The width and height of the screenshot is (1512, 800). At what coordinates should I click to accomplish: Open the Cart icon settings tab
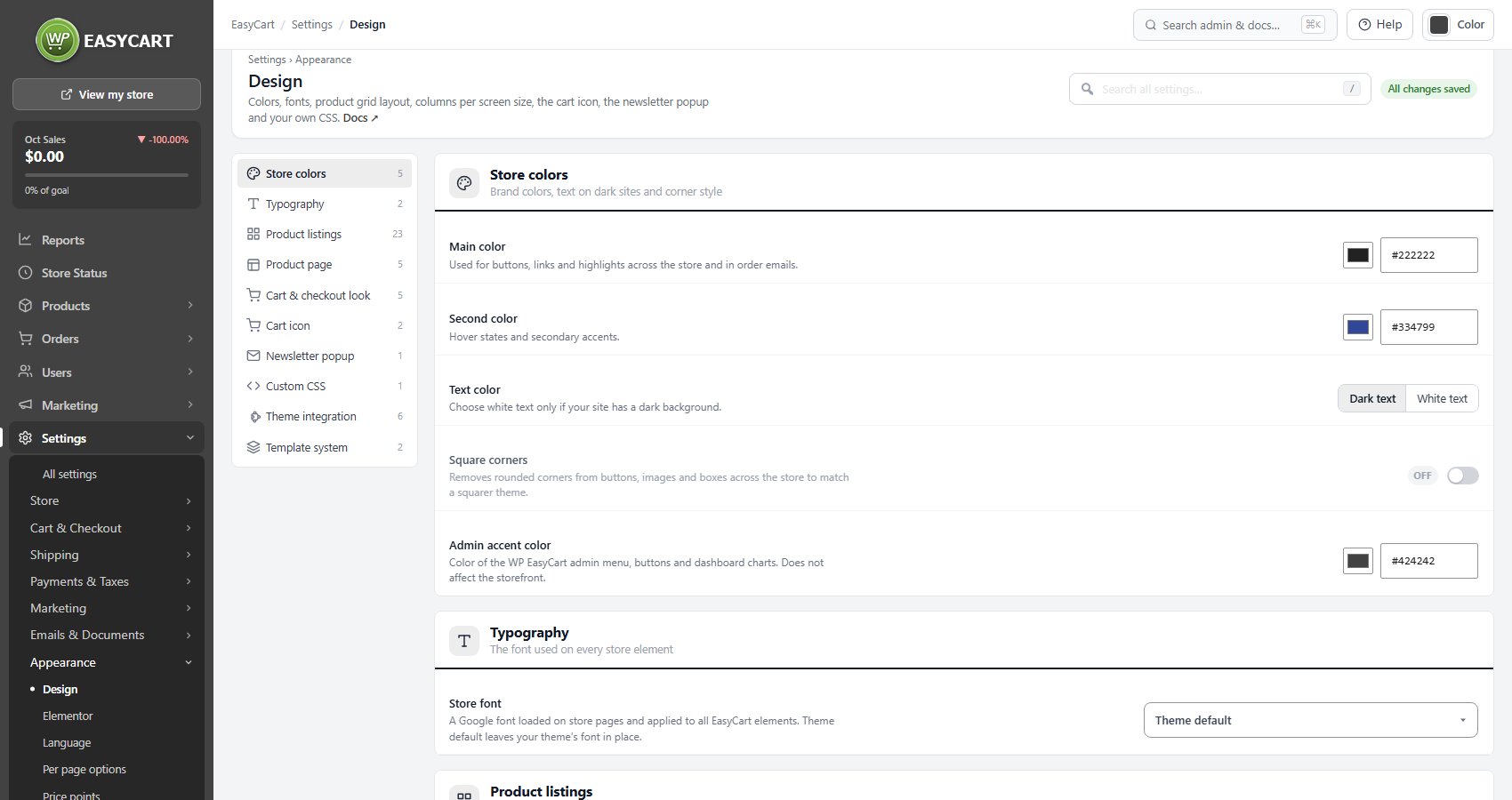coord(325,325)
